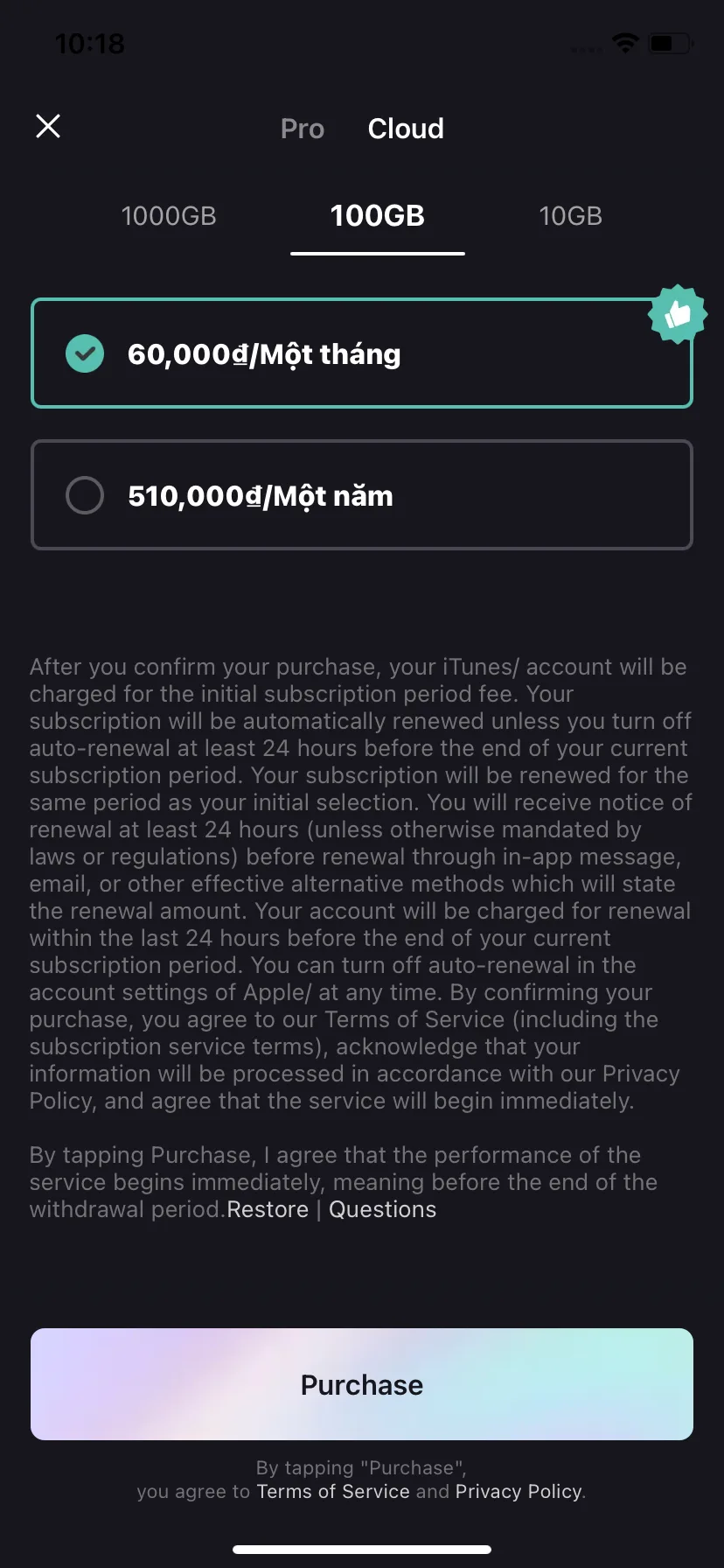Tap the 60,000đ/Một tháng price label

(x=264, y=354)
